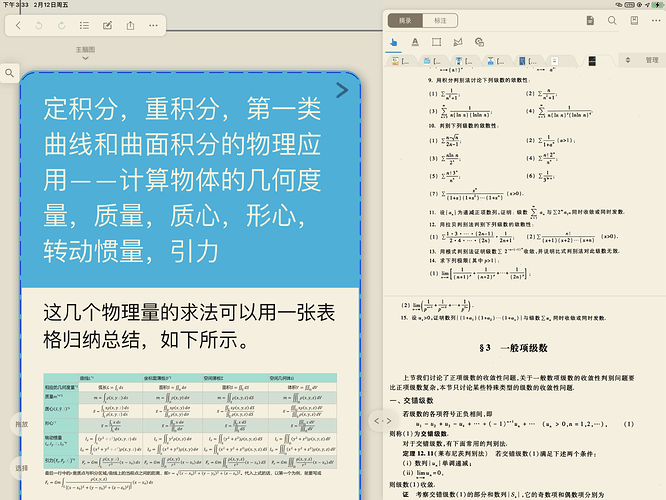The image size is (666, 500).
Task: Switch to the dark blue cover document tab
Action: [528, 61]
